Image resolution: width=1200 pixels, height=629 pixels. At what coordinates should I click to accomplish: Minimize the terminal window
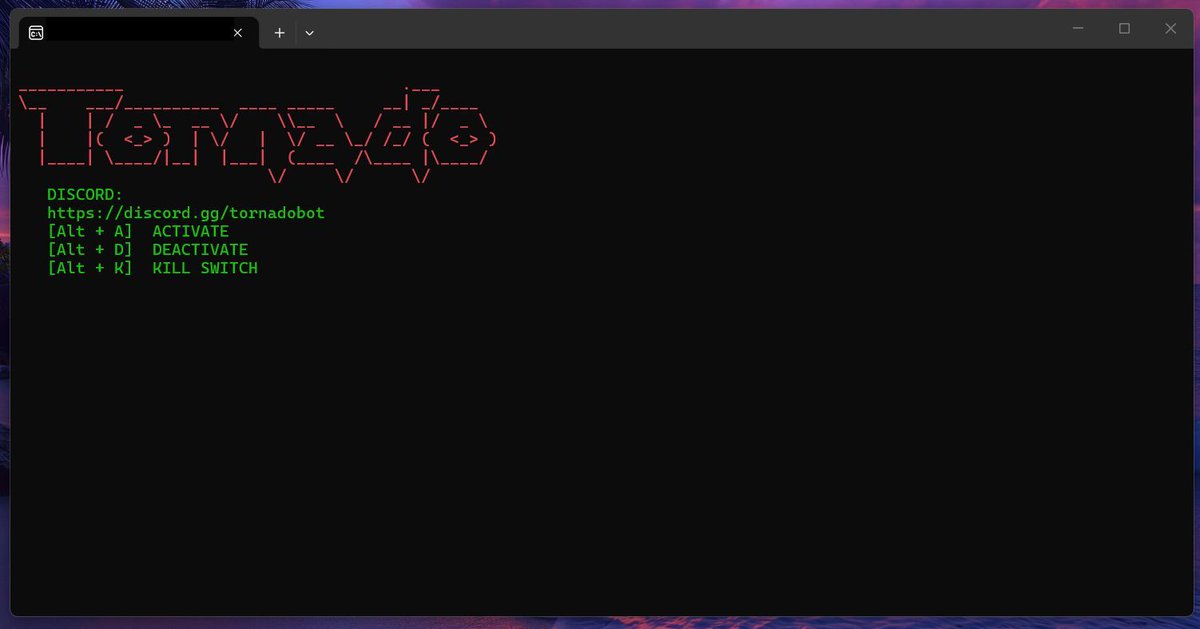coord(1078,29)
